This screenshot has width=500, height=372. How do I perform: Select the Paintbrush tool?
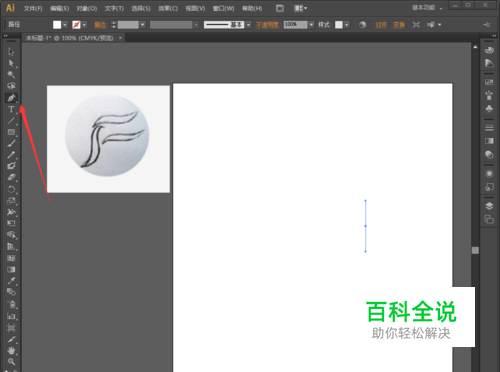pyautogui.click(x=11, y=144)
